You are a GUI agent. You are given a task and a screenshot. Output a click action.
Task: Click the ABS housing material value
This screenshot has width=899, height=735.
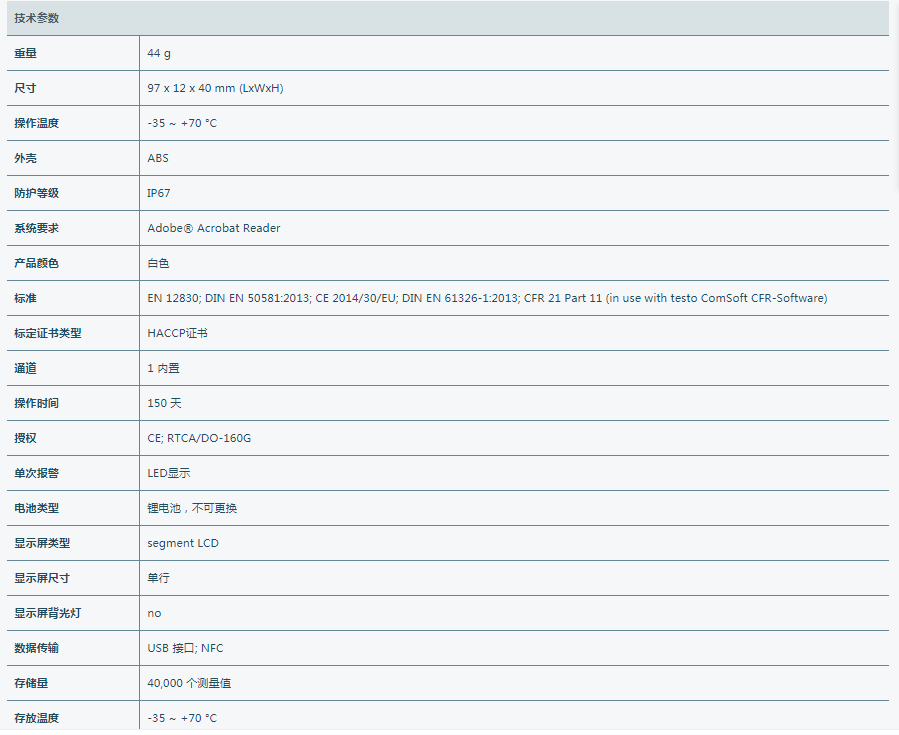158,158
